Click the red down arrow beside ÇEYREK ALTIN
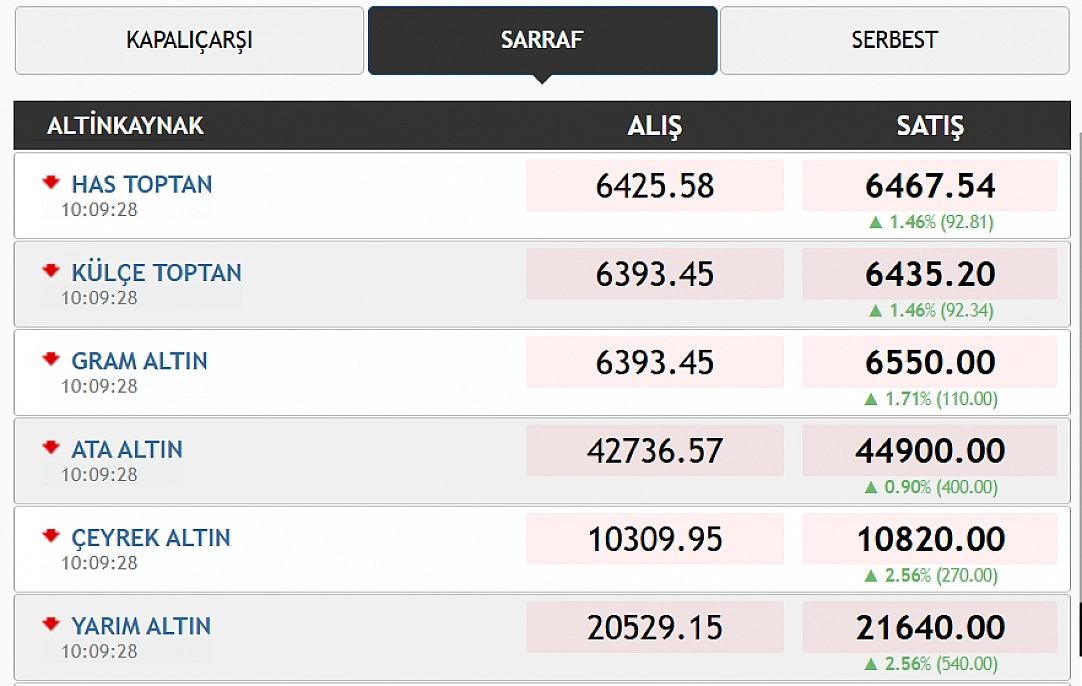The image size is (1082, 686). pyautogui.click(x=51, y=536)
